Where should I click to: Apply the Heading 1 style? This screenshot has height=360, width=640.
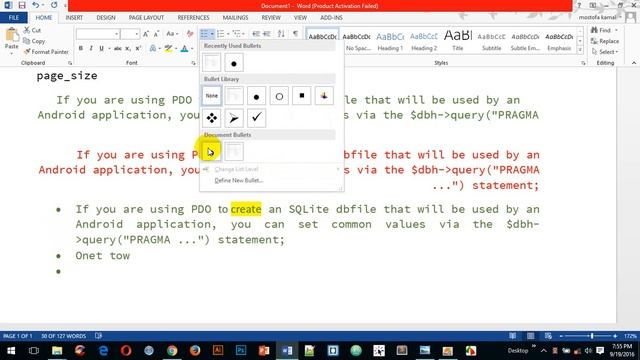click(x=390, y=41)
